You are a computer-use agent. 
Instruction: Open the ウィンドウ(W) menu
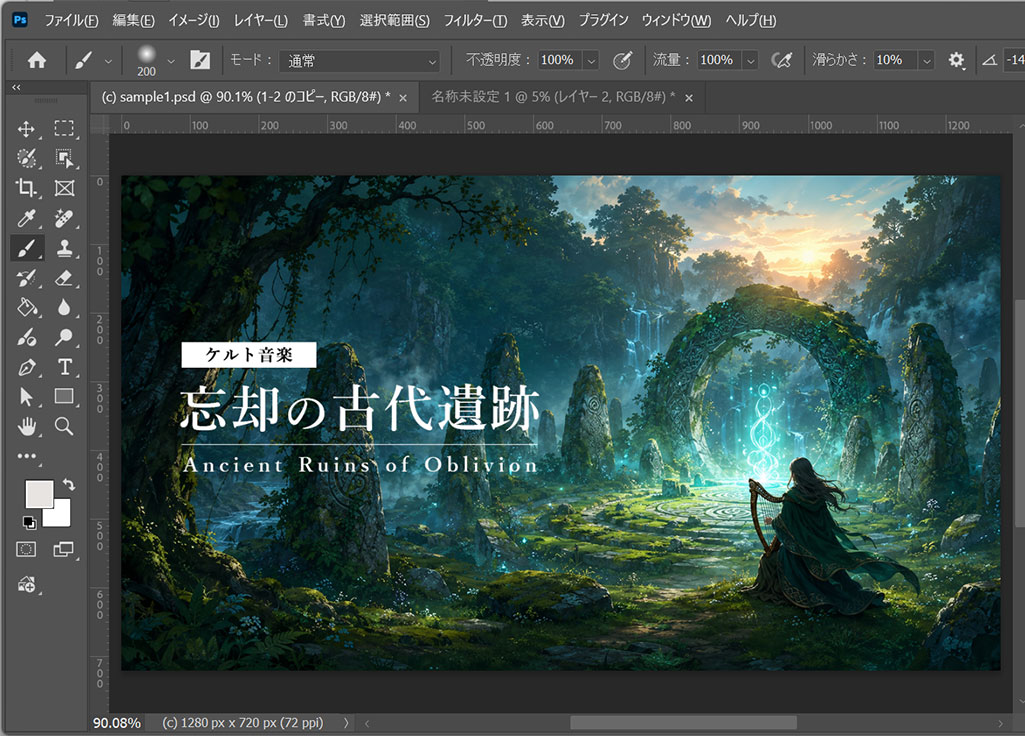(x=676, y=20)
